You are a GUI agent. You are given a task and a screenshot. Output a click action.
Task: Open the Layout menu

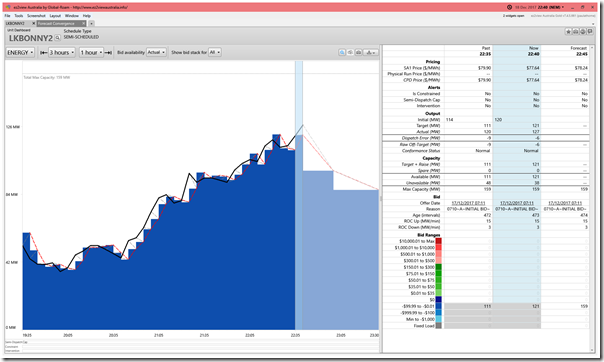pos(55,16)
